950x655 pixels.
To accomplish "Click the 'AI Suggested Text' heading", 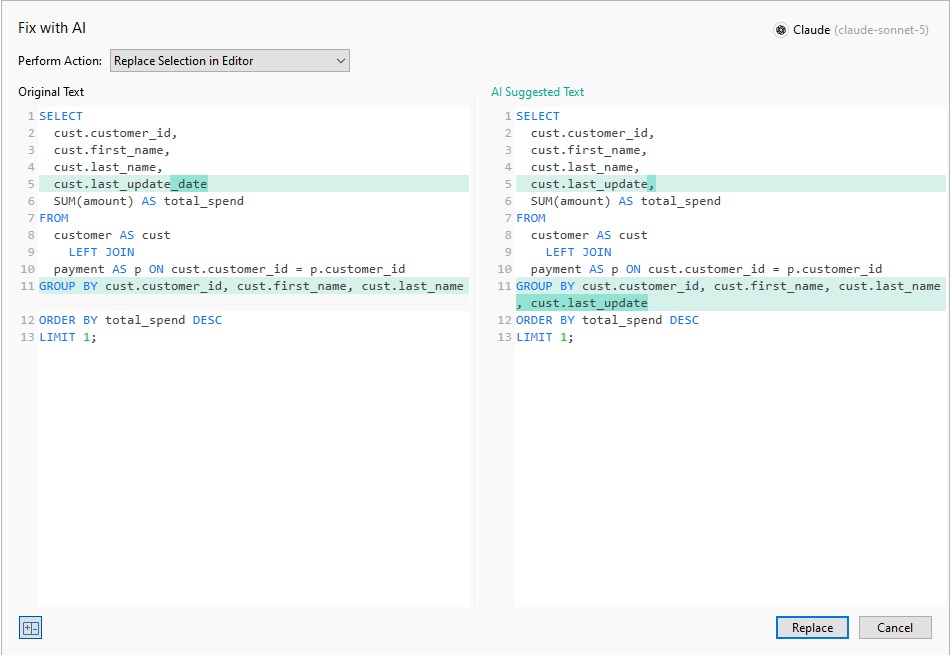I will pyautogui.click(x=537, y=92).
